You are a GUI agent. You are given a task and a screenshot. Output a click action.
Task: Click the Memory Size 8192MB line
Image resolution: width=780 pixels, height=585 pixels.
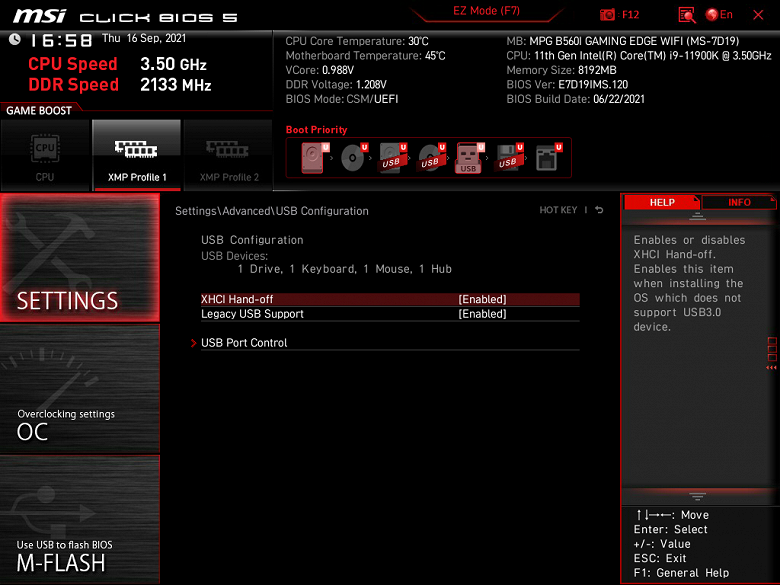click(x=562, y=70)
